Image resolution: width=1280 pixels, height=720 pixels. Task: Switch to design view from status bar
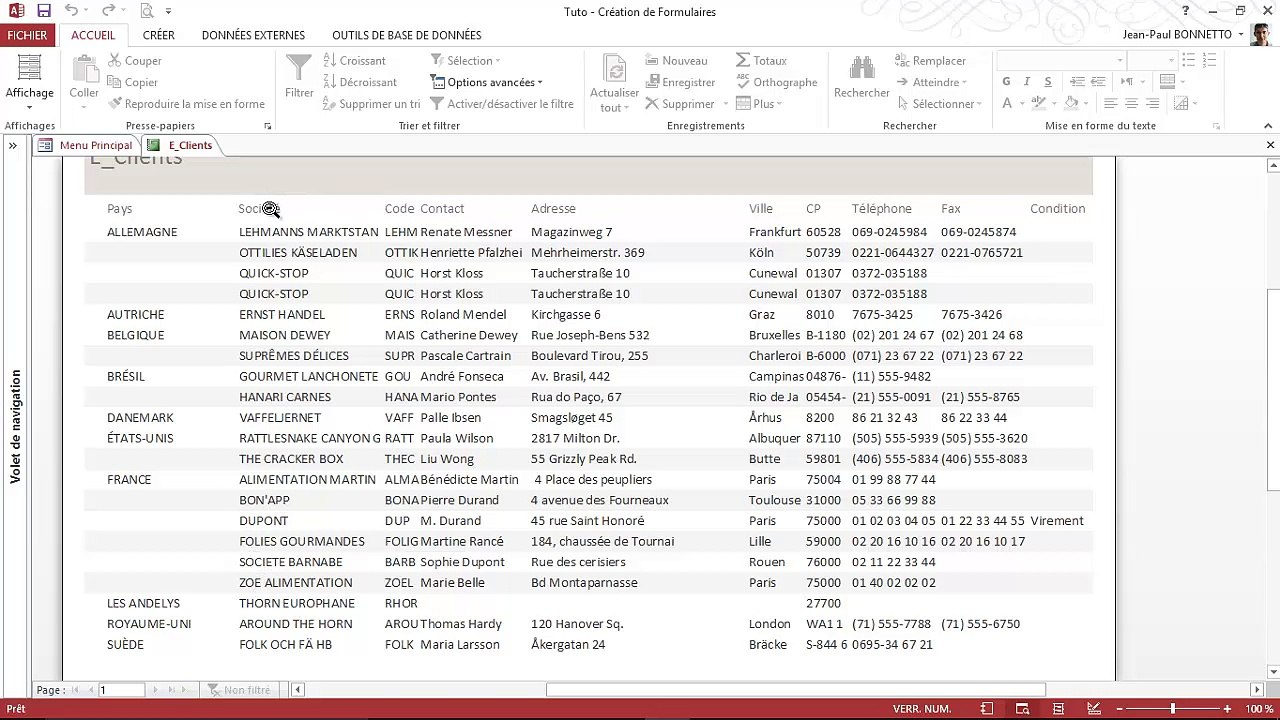1094,709
